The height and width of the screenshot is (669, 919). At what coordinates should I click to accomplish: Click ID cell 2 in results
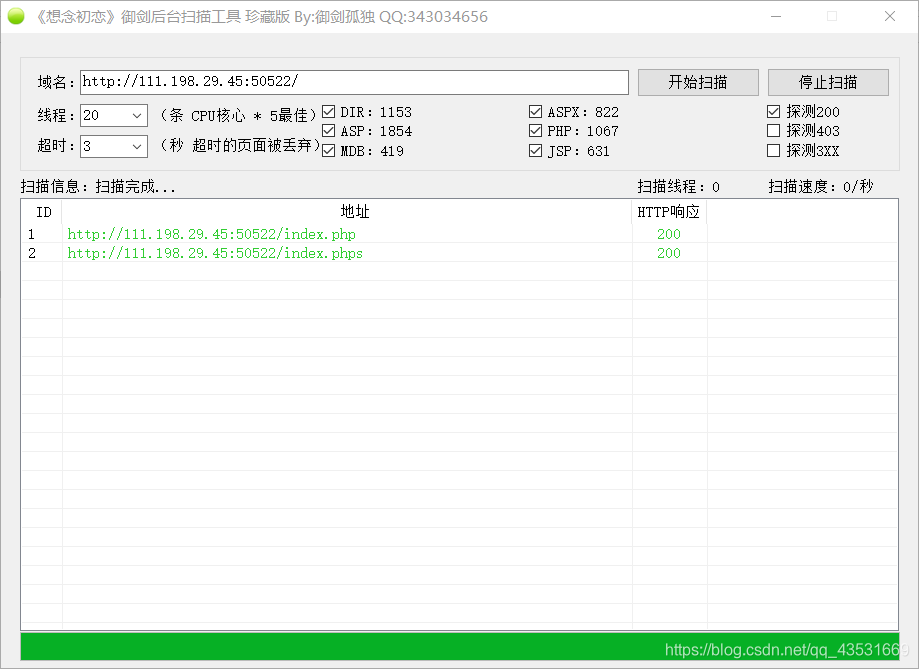click(32, 253)
